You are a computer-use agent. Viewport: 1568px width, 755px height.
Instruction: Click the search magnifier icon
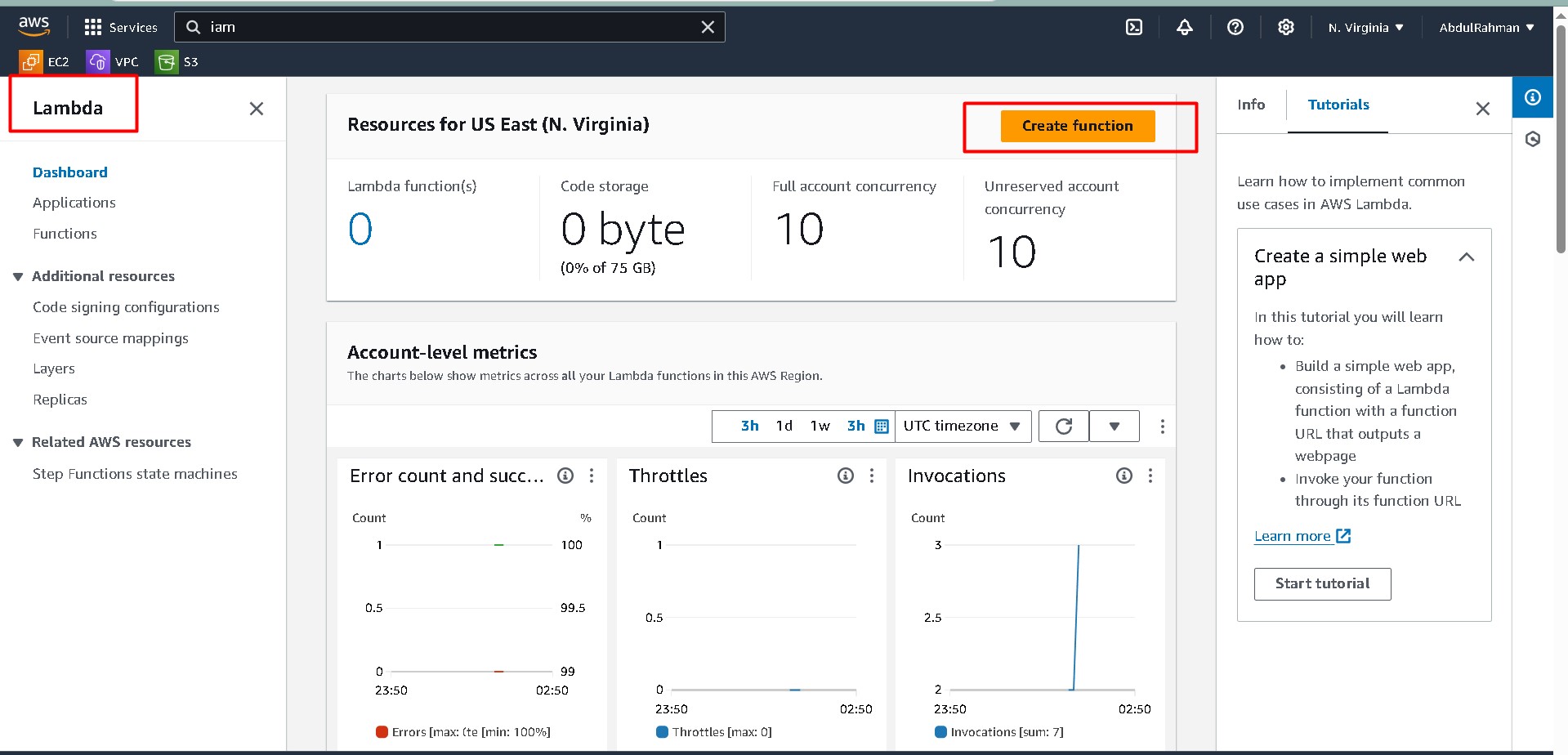[x=194, y=27]
